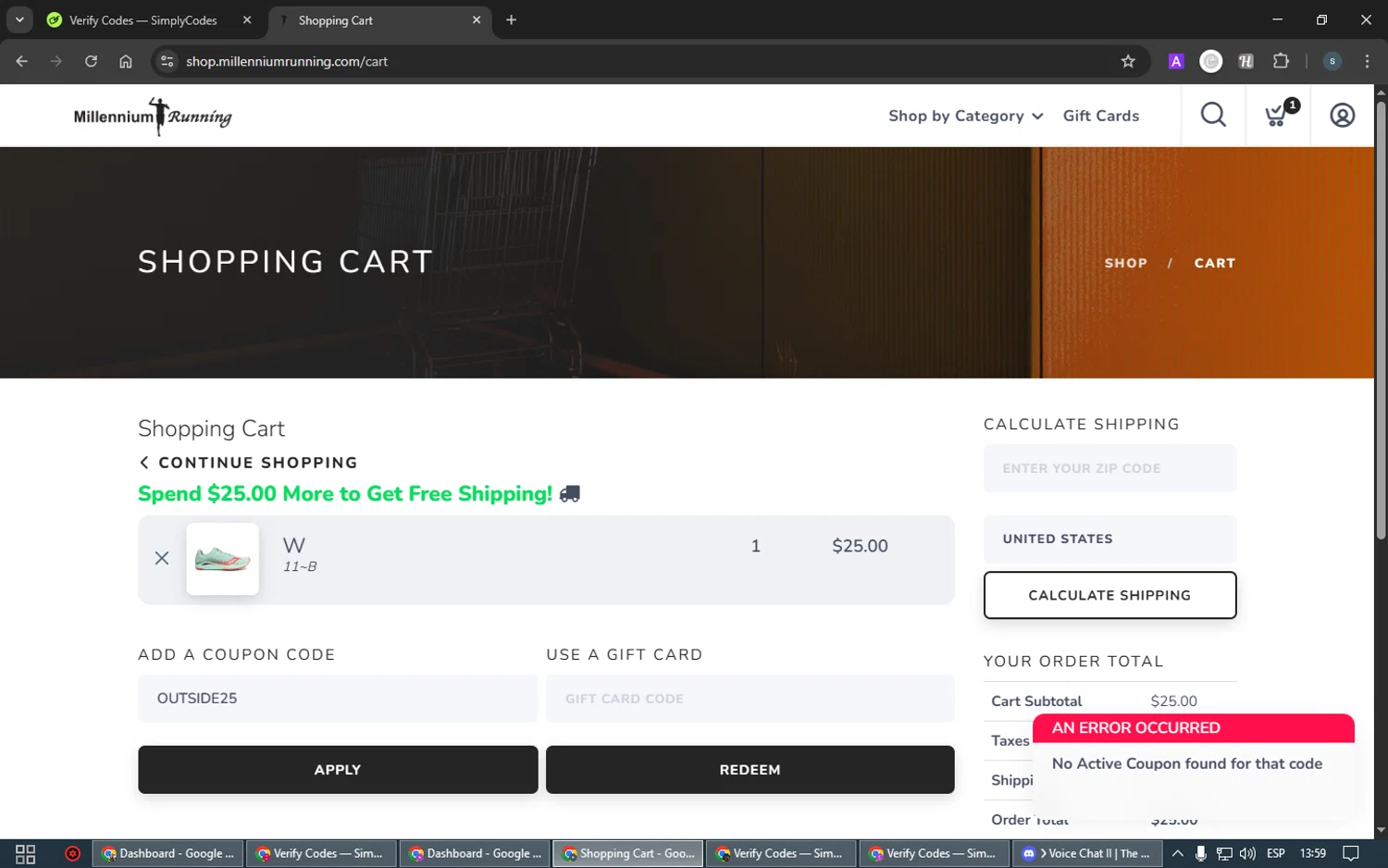
Task: Open the Honey H extension icon
Action: coord(1245,61)
